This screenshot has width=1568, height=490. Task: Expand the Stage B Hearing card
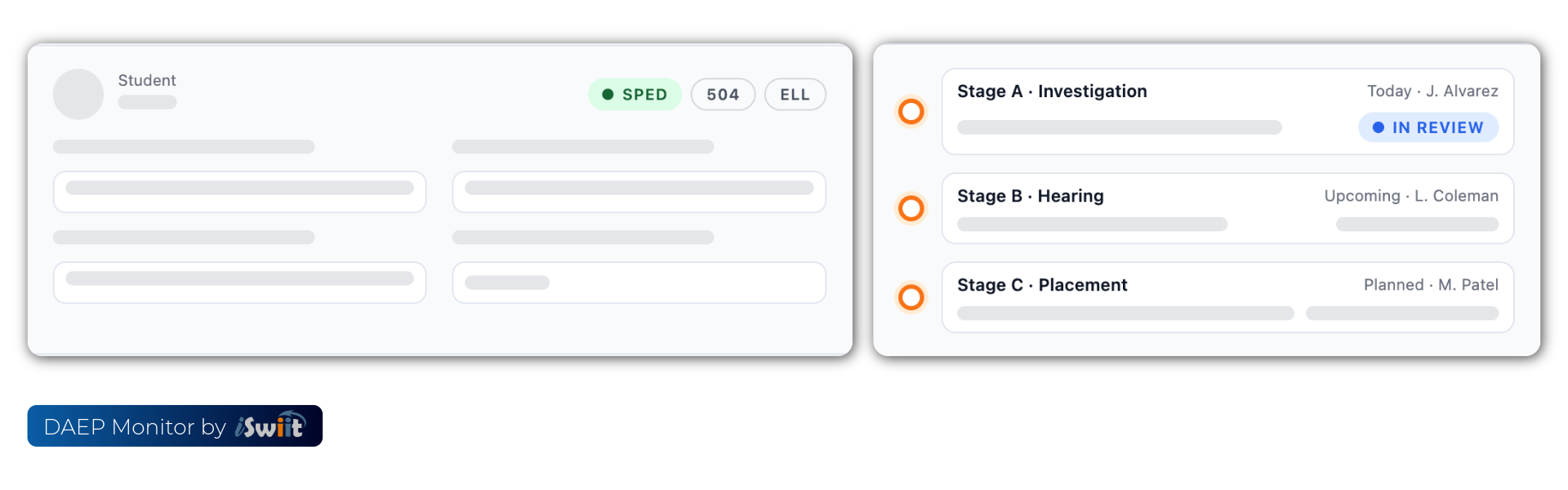click(x=1228, y=208)
